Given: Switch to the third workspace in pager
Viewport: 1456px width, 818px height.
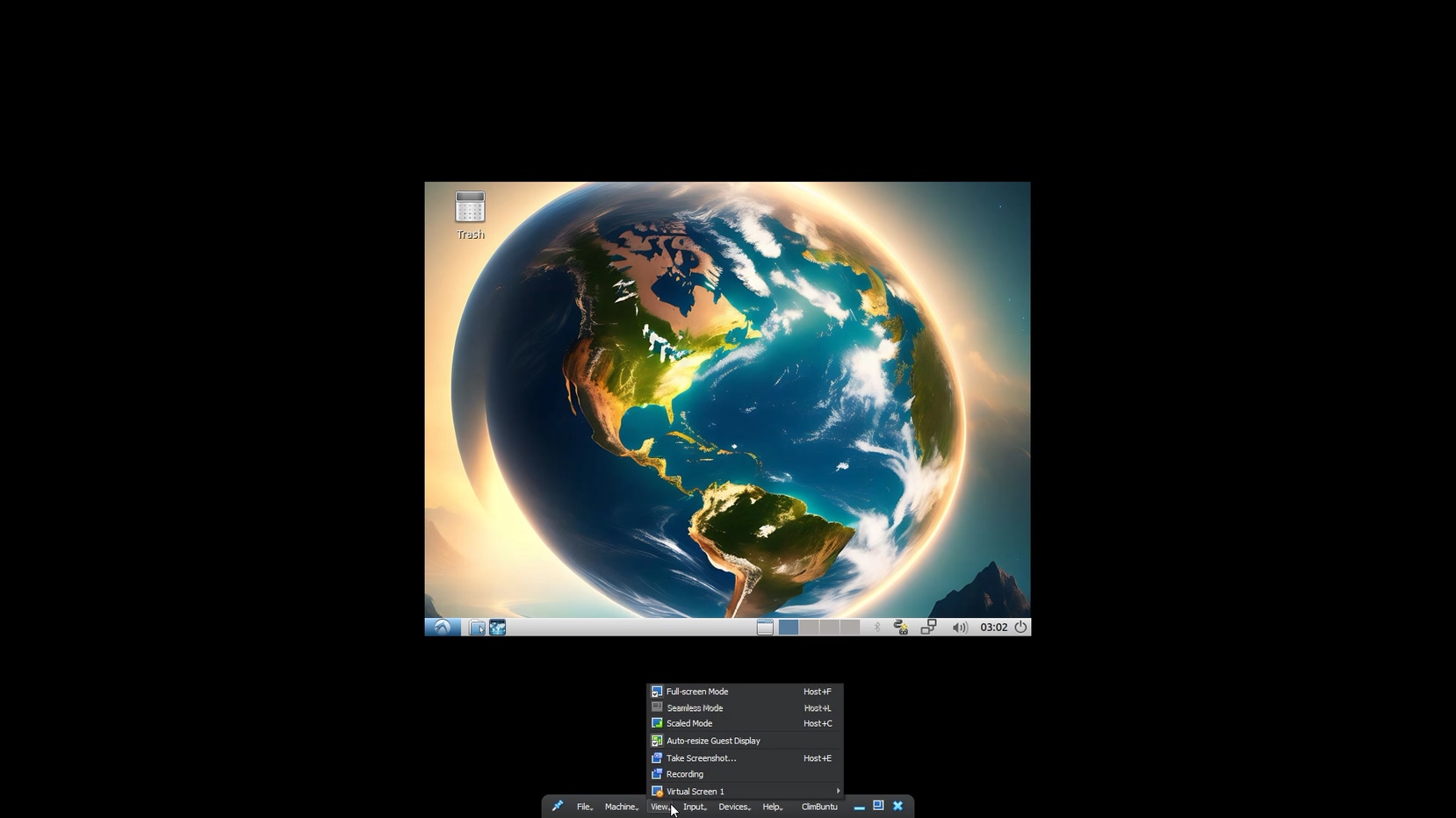Looking at the screenshot, I should [829, 627].
